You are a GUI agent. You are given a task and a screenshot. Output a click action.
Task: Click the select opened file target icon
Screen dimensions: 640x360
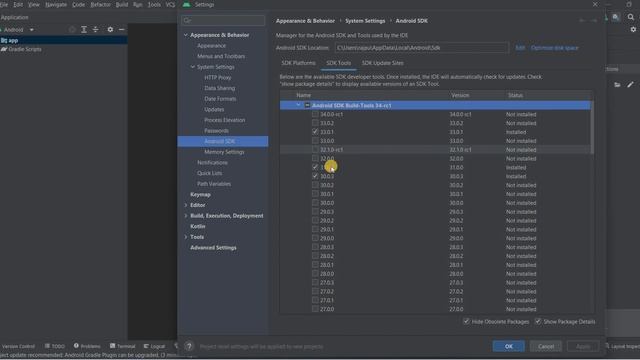(72, 29)
